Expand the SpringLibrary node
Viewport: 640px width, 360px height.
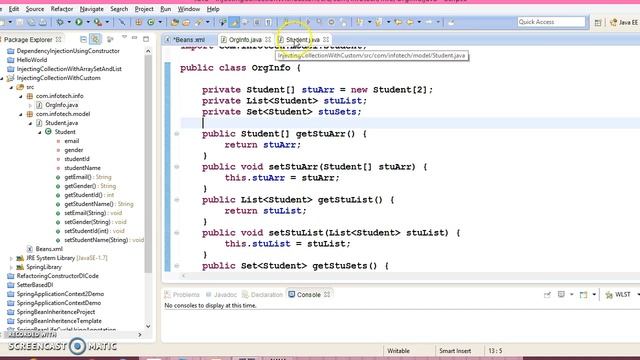(x=11, y=267)
